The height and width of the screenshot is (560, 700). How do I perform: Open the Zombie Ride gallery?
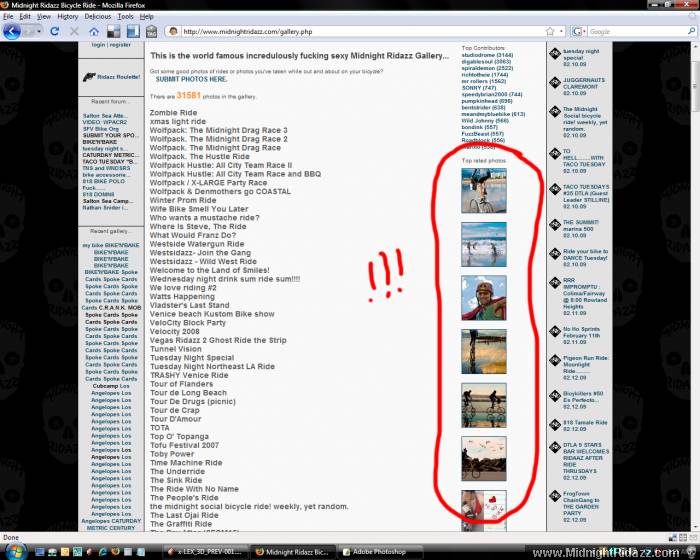tap(173, 113)
